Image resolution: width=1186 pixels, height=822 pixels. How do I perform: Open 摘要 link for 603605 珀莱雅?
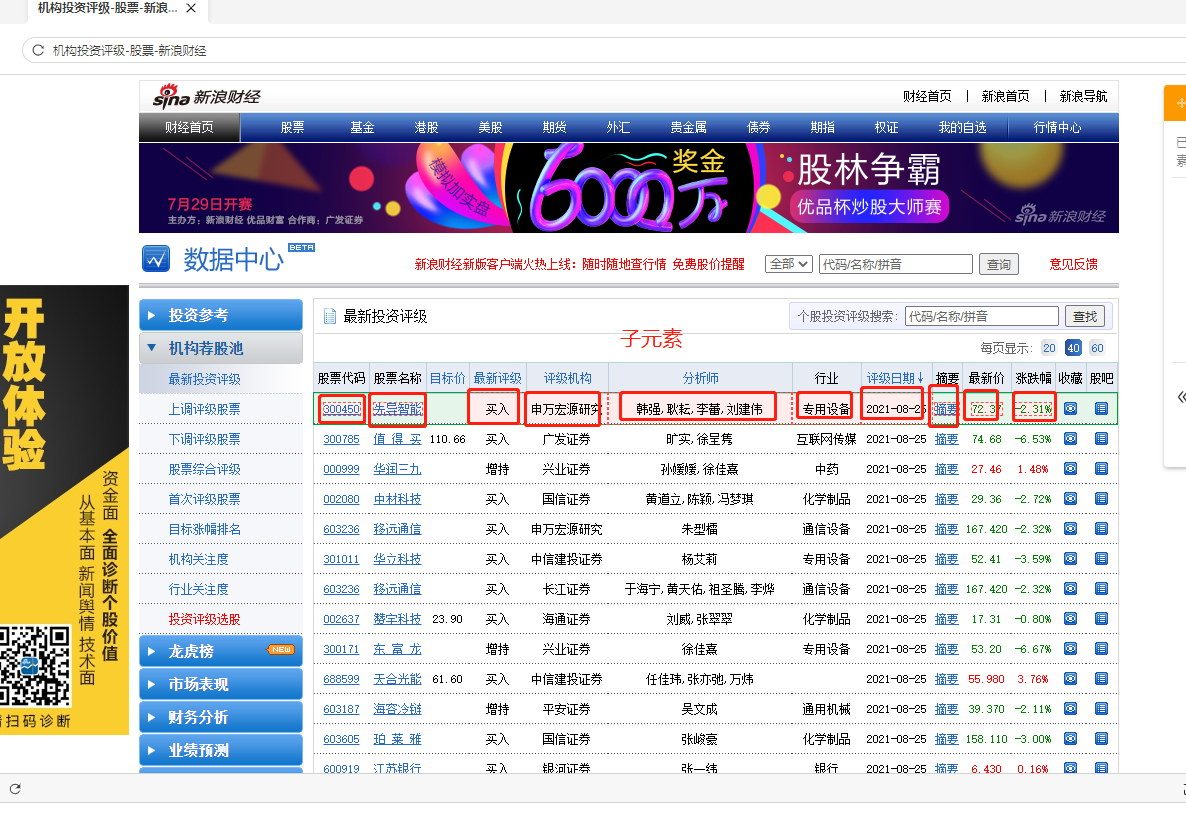pos(946,739)
